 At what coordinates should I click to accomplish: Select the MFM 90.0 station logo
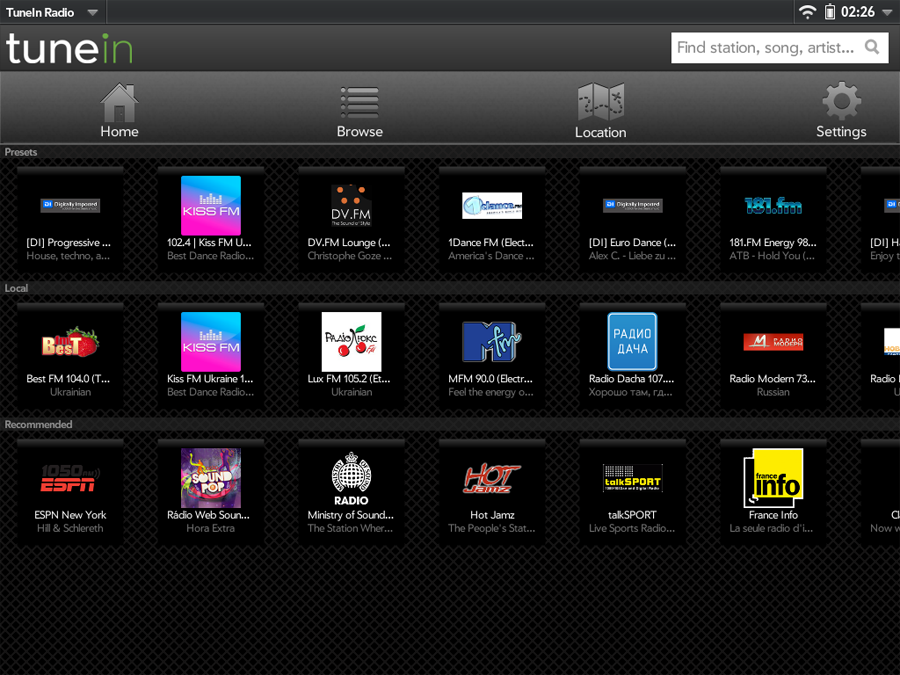[492, 342]
